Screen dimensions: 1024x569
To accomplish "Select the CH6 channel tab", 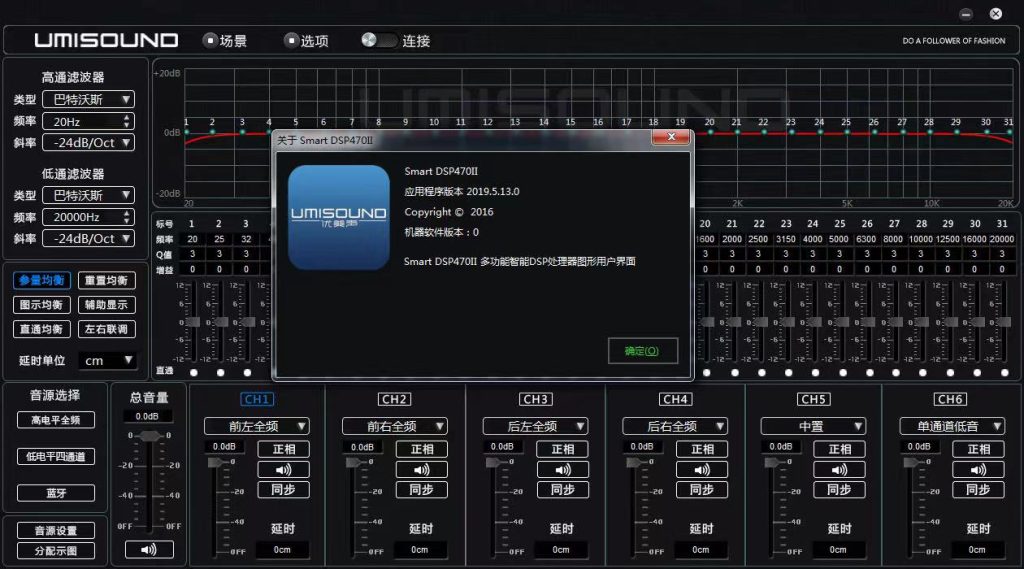I will point(950,399).
